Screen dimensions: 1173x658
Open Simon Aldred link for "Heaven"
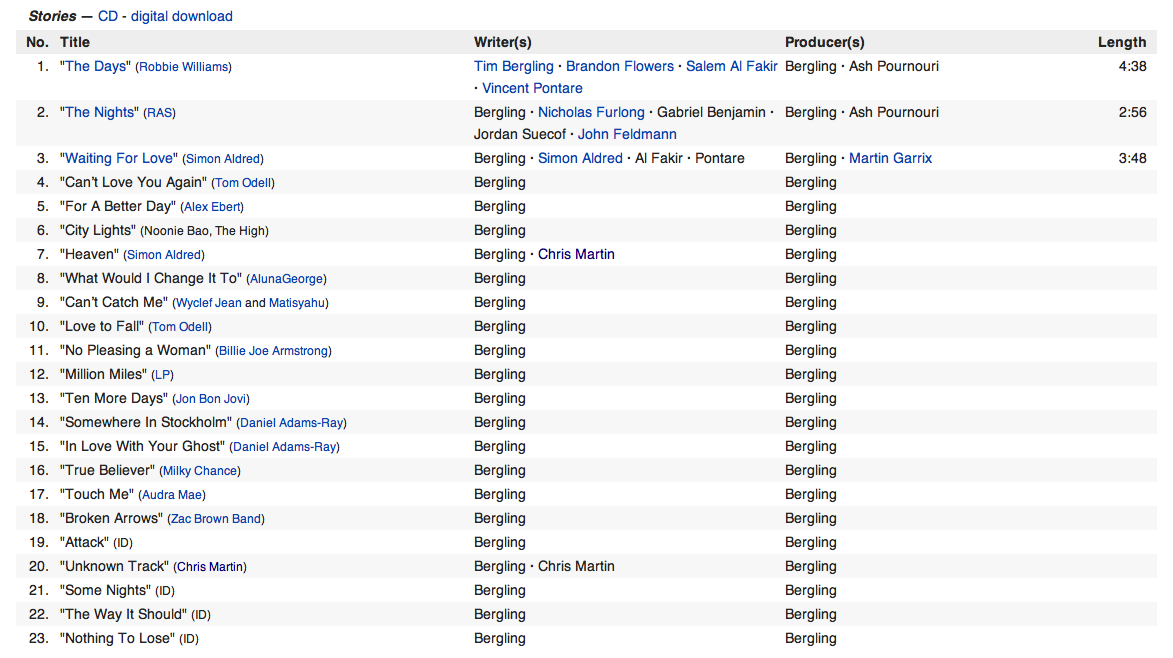tap(164, 254)
